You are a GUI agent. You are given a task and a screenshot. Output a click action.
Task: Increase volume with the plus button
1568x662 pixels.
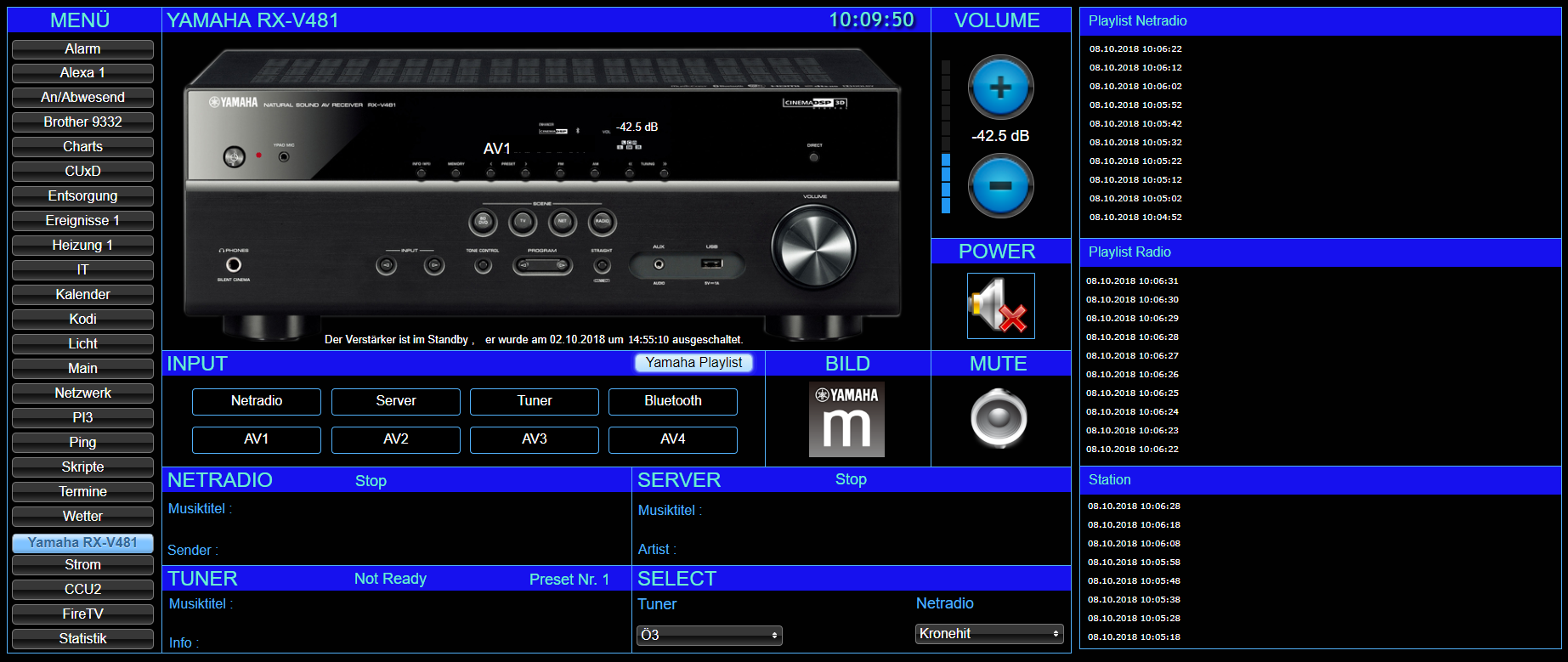click(1000, 87)
